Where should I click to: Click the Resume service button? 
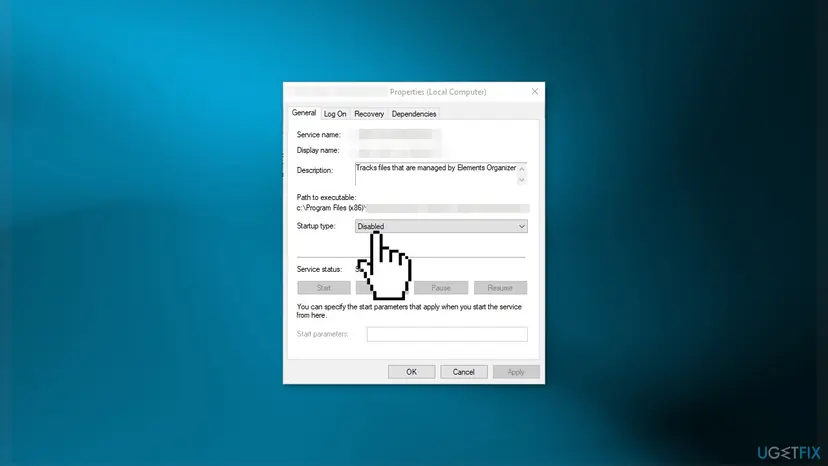coord(500,287)
